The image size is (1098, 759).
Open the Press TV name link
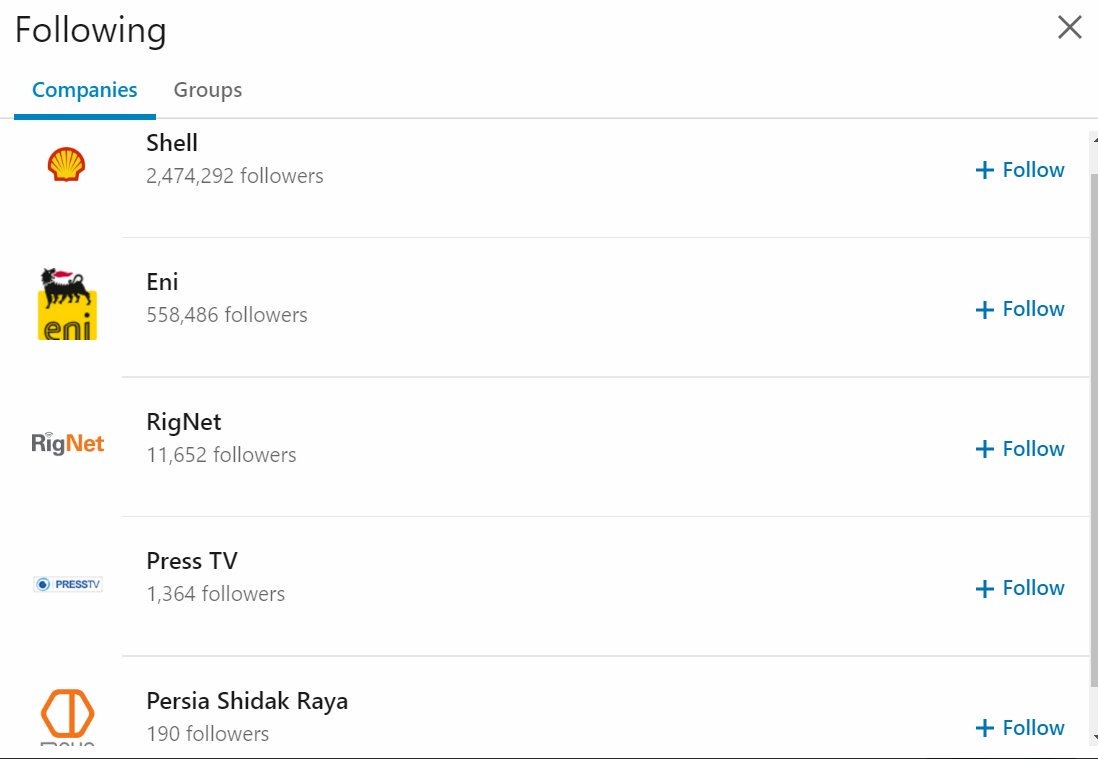(192, 561)
